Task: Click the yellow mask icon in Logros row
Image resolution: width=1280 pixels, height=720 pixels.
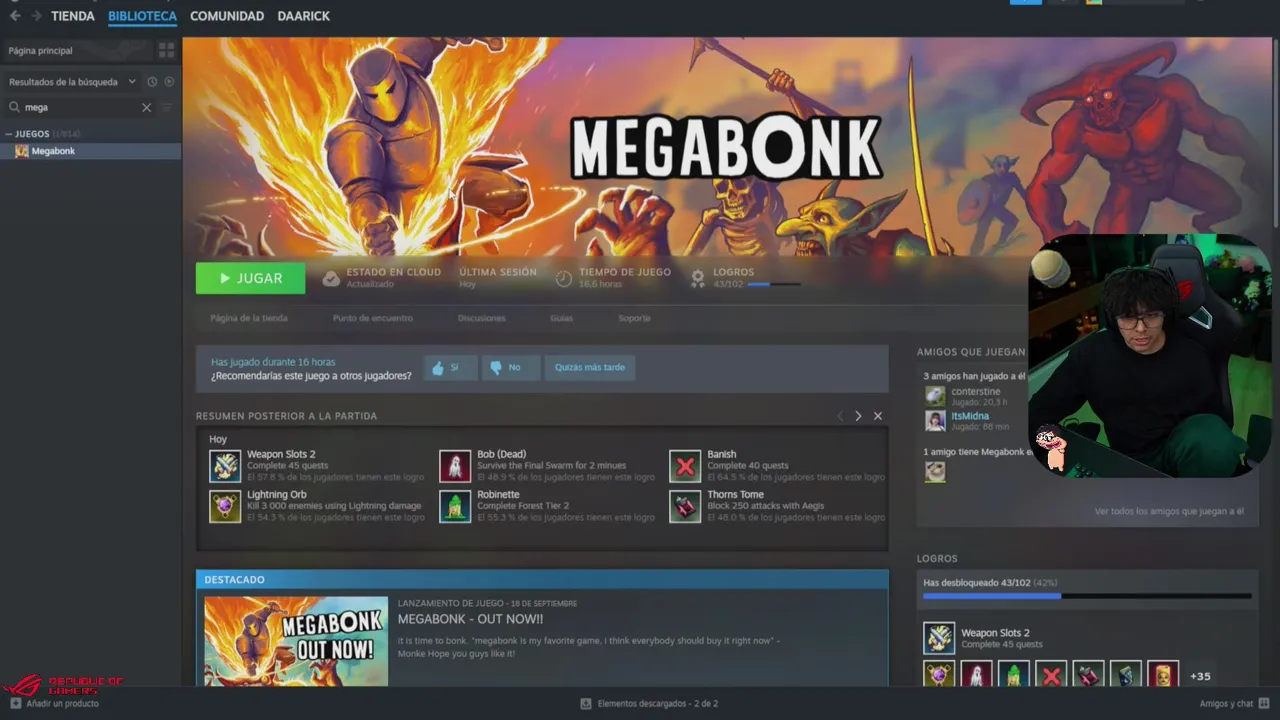Action: pos(1163,676)
